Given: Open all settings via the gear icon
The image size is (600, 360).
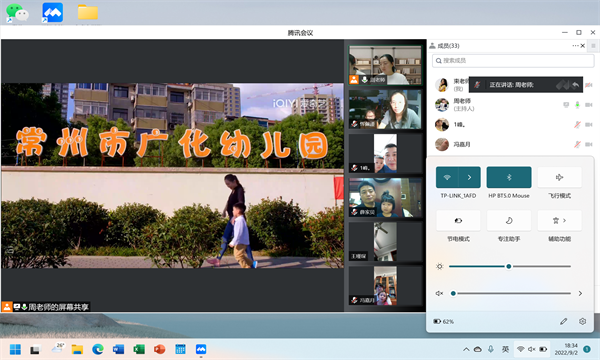Looking at the screenshot, I should point(582,321).
